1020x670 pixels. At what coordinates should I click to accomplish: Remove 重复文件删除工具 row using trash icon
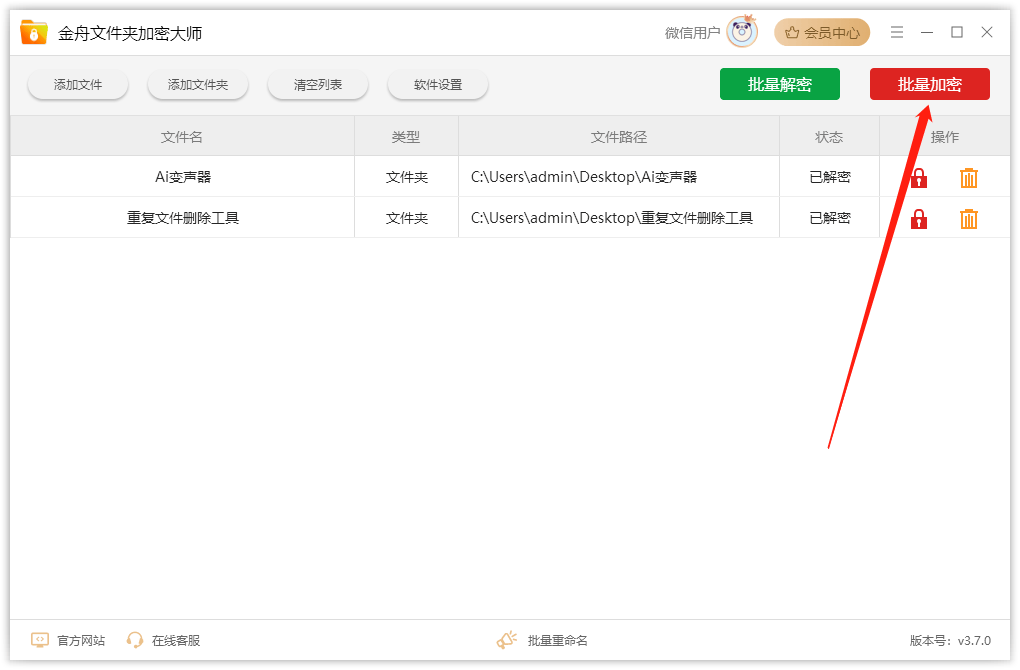click(x=969, y=219)
